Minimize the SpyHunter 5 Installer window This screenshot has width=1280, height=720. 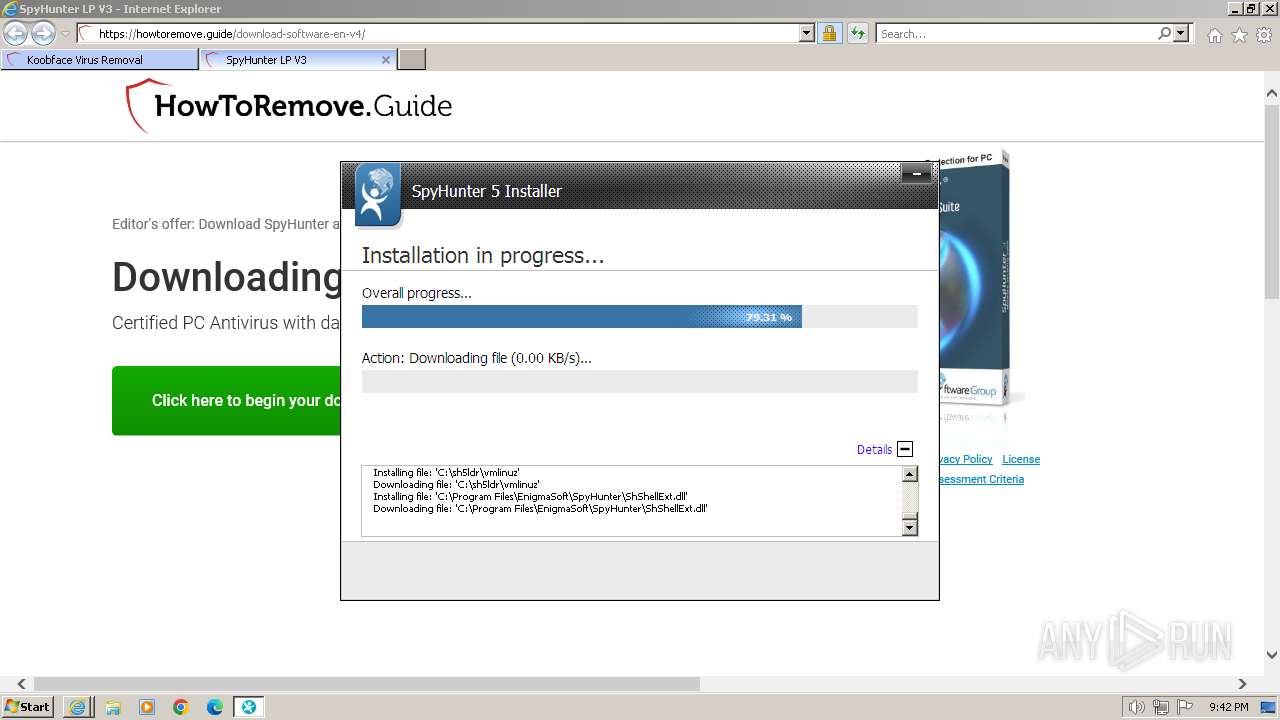pos(916,174)
